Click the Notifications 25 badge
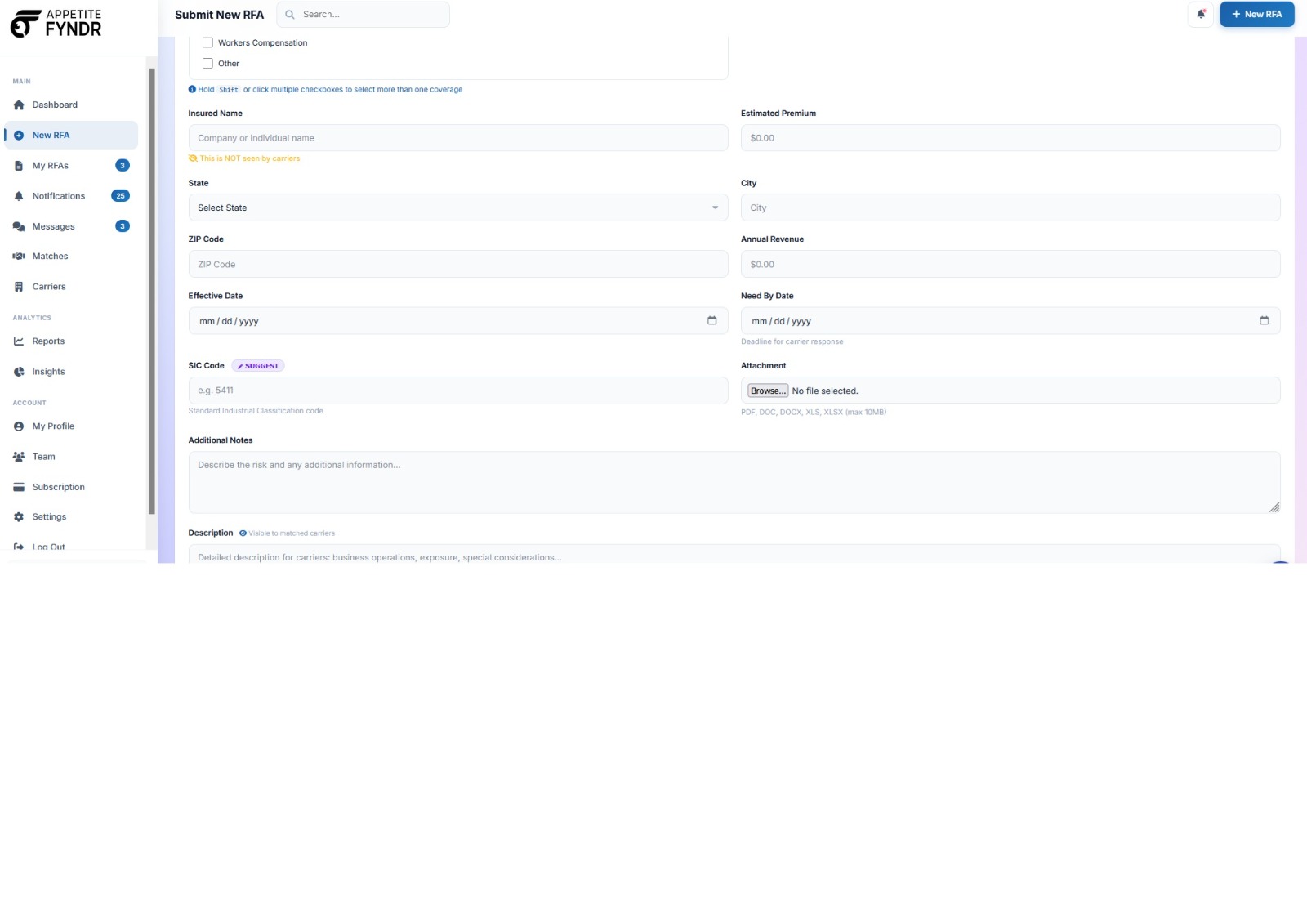The width and height of the screenshot is (1307, 924). tap(120, 196)
